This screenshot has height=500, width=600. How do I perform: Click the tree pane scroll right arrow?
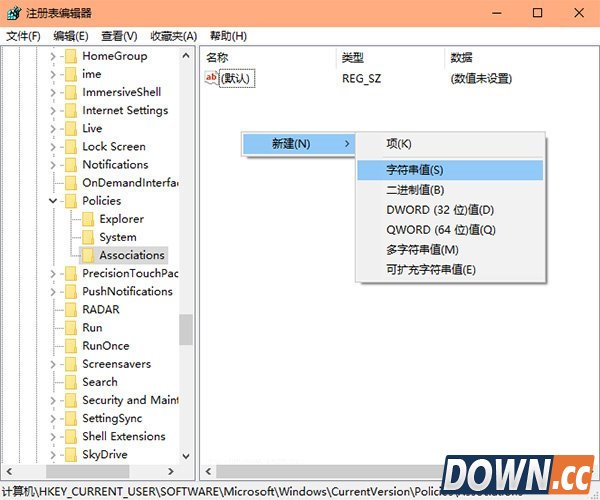171,471
